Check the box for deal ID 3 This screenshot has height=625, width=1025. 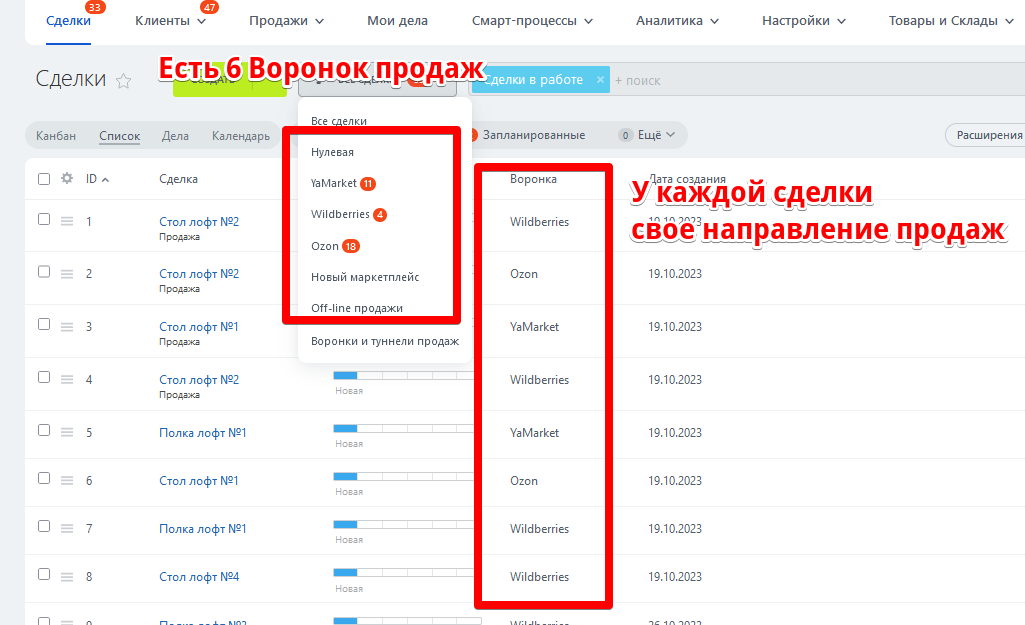(x=44, y=324)
